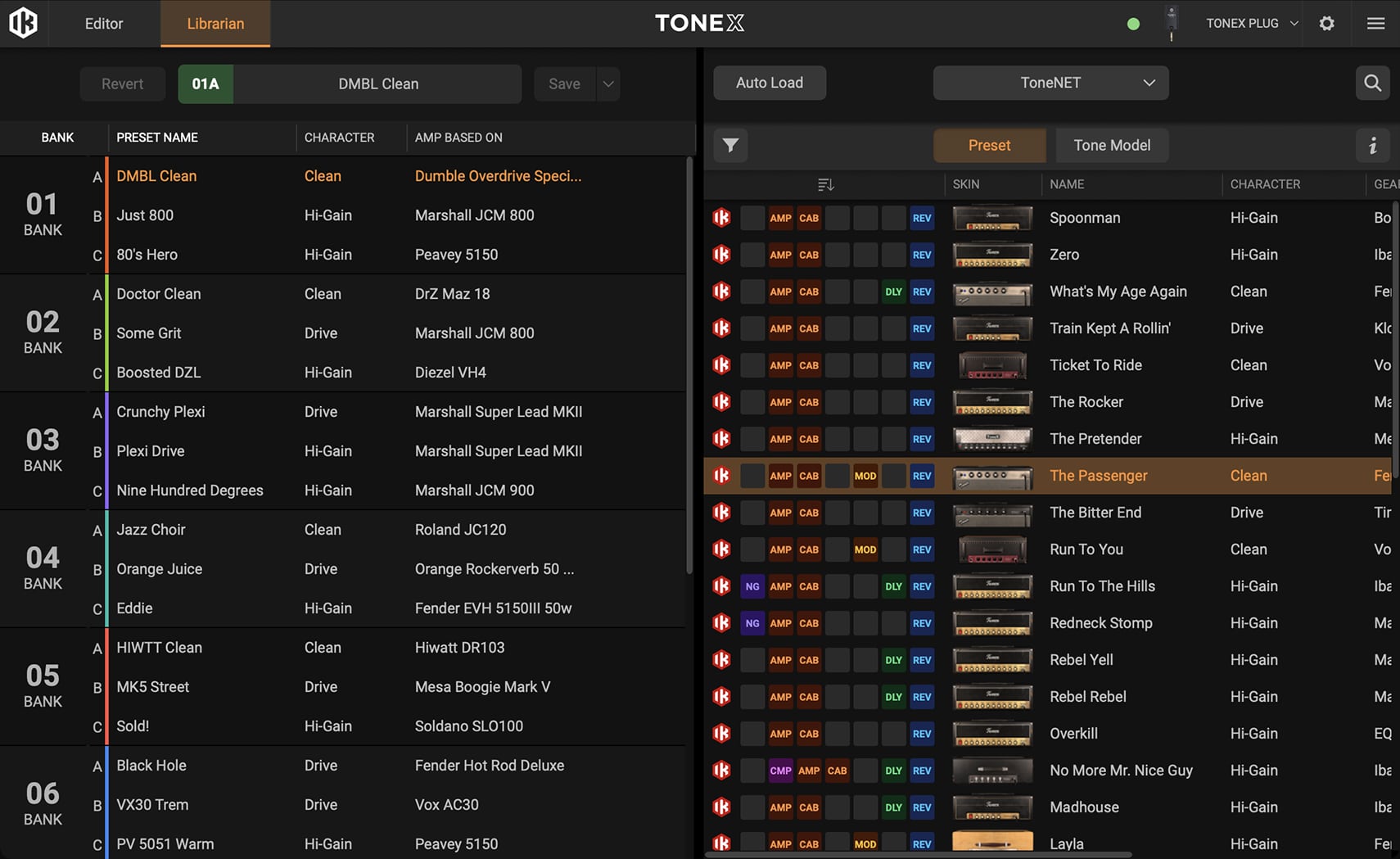Toggle the CMP block on No More Mr. Nice Guy
This screenshot has height=859, width=1400.
(780, 771)
